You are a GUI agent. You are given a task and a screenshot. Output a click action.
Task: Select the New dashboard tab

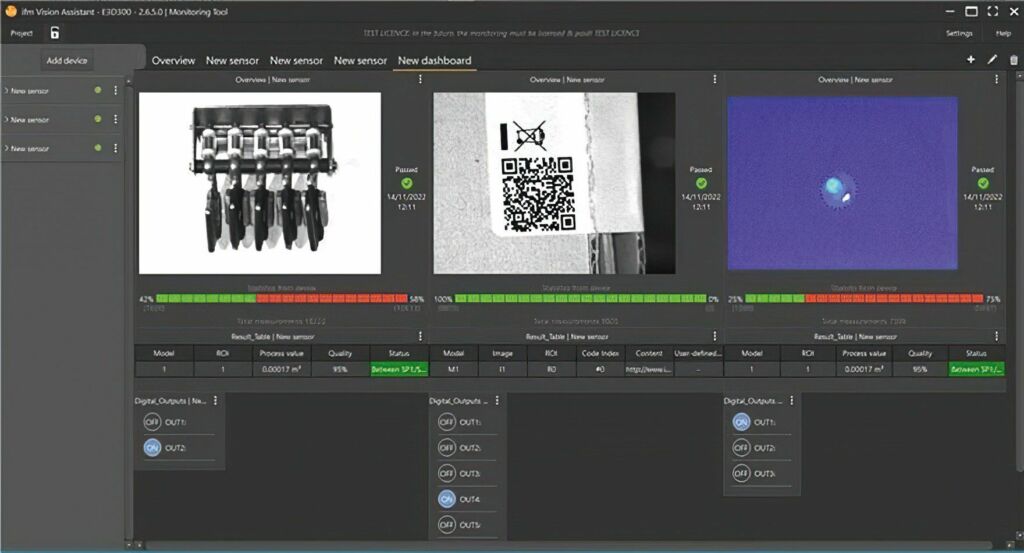(x=434, y=60)
